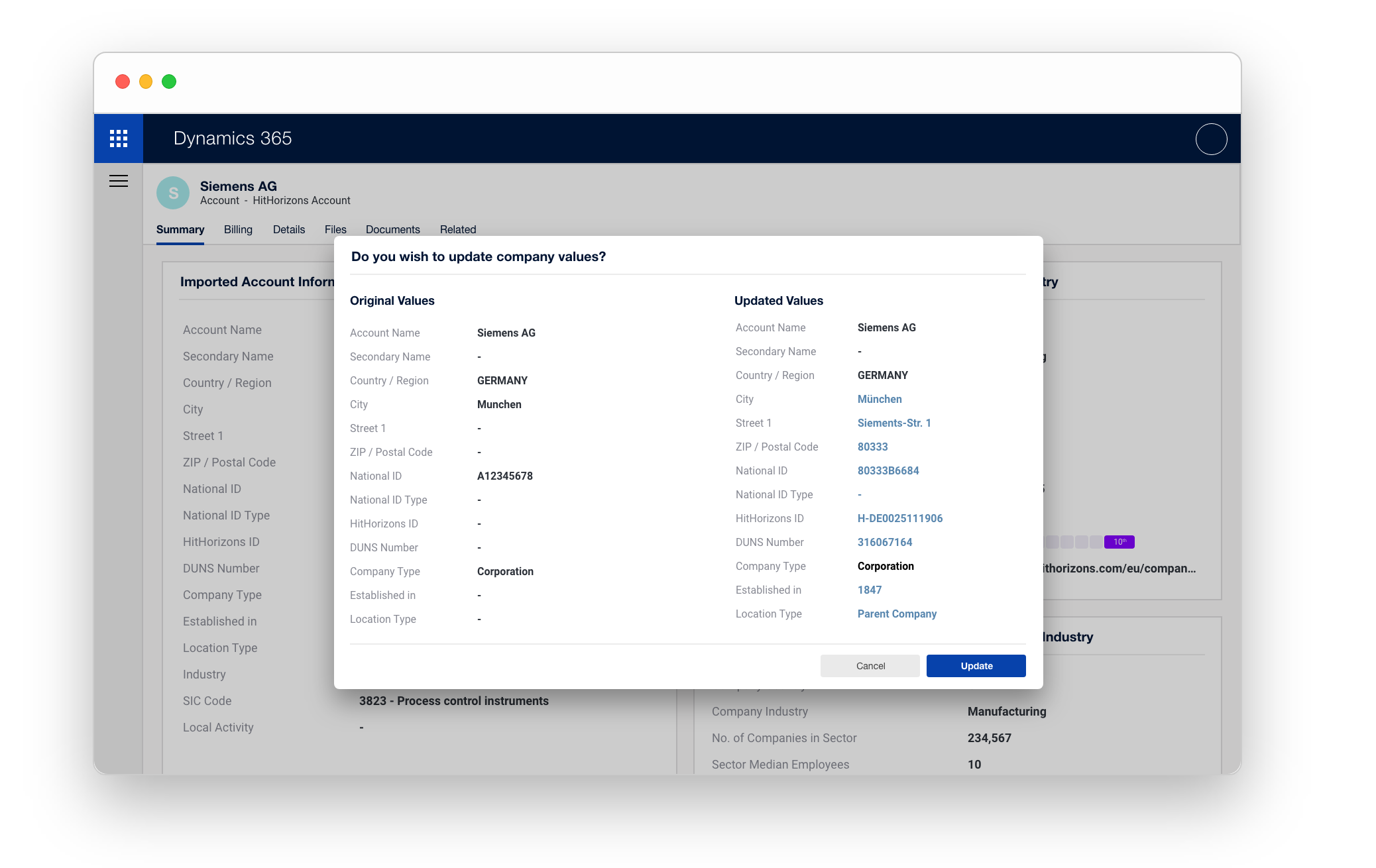This screenshot has height=868, width=1376.
Task: Click the red close window button
Action: [x=123, y=81]
